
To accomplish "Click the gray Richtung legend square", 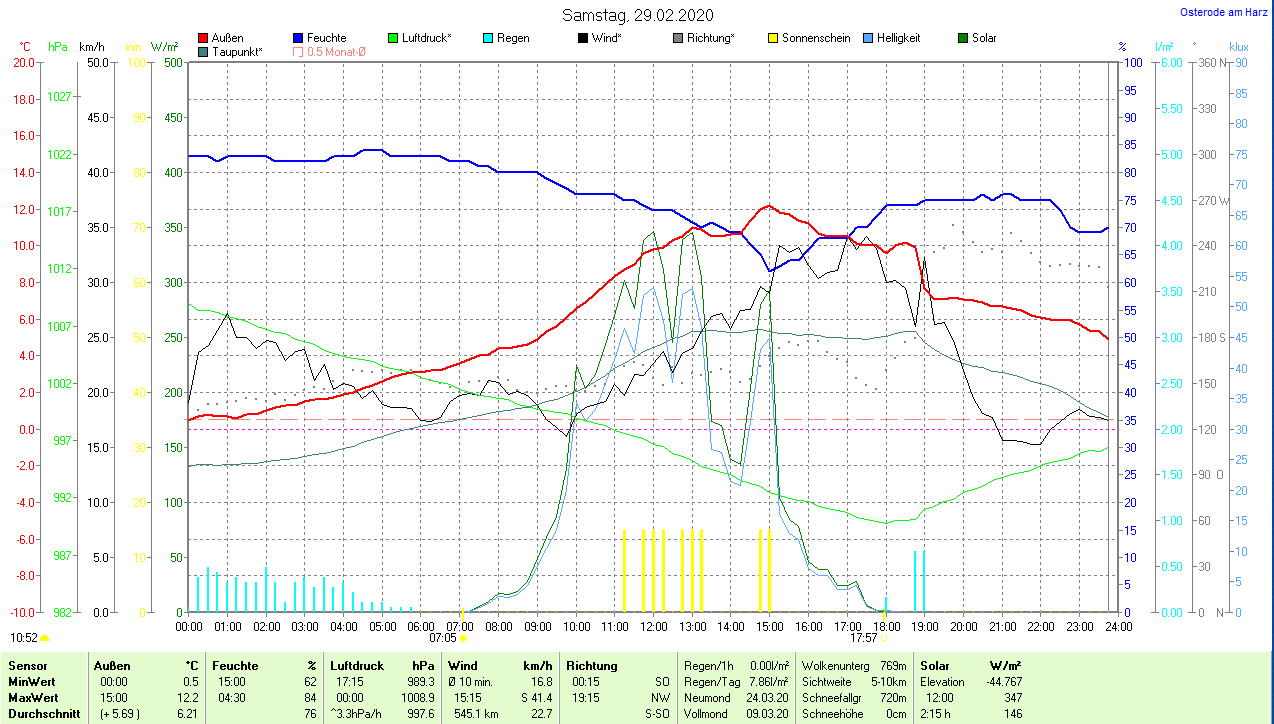I will [x=678, y=38].
